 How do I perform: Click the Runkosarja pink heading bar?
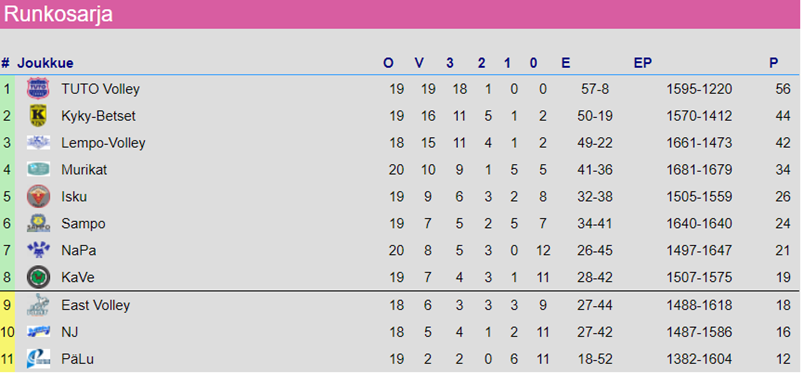(402, 14)
